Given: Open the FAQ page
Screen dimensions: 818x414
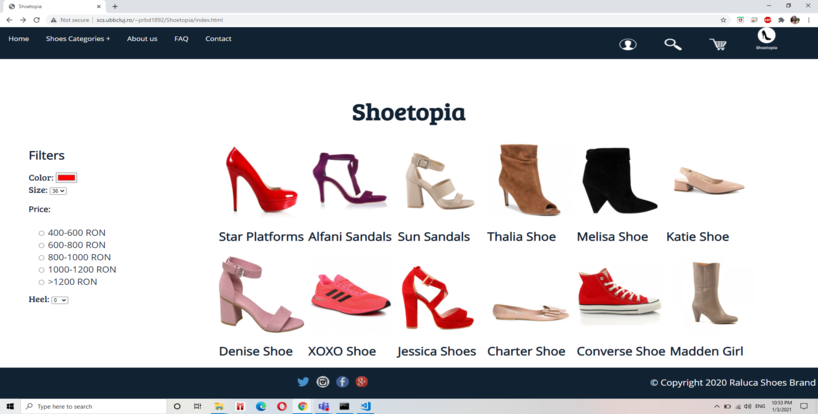Looking at the screenshot, I should 181,39.
